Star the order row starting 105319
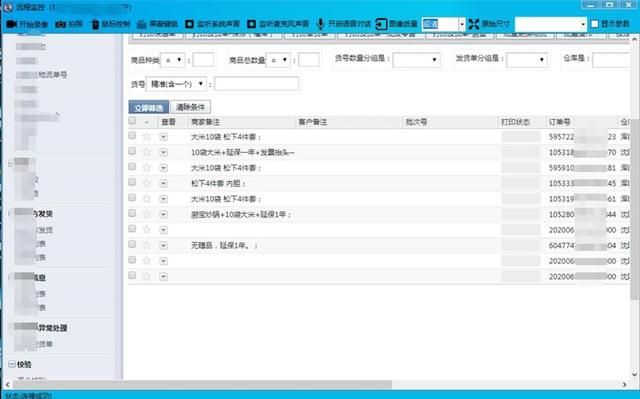The height and width of the screenshot is (399, 640). click(x=146, y=199)
